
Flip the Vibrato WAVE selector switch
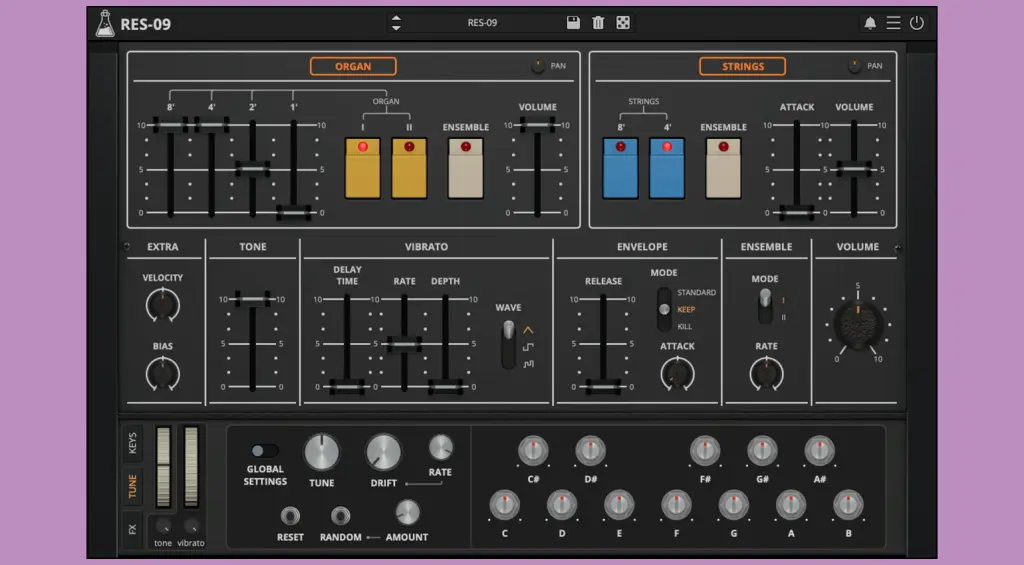(508, 343)
